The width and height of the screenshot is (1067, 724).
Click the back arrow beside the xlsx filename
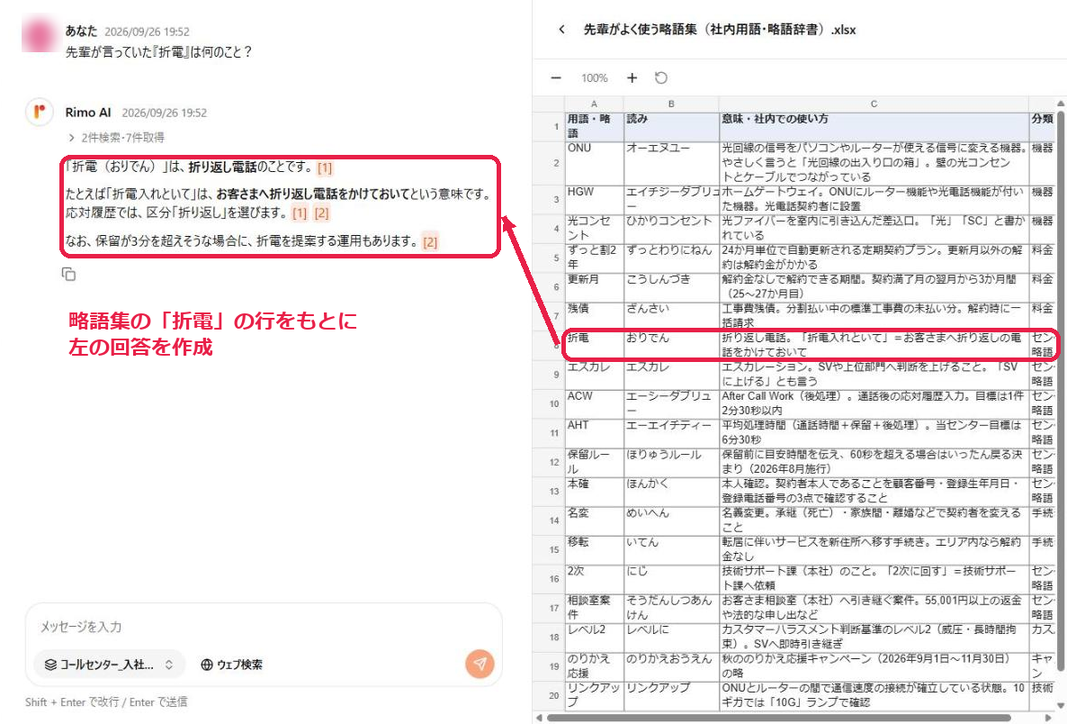click(561, 29)
